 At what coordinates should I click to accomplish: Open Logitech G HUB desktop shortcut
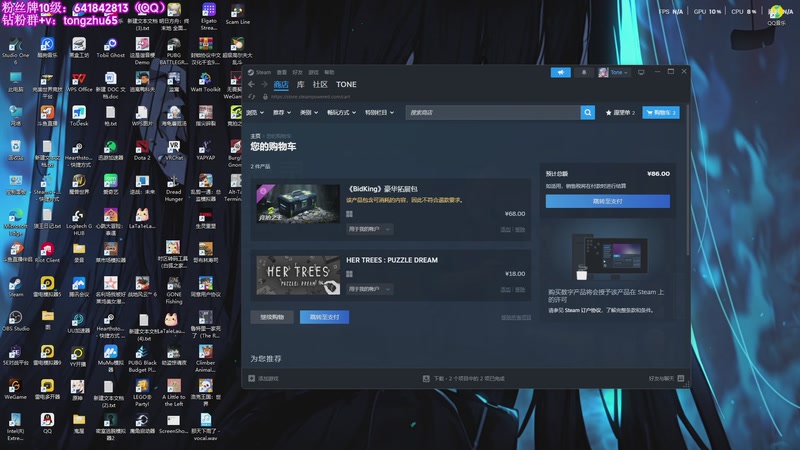pos(79,222)
